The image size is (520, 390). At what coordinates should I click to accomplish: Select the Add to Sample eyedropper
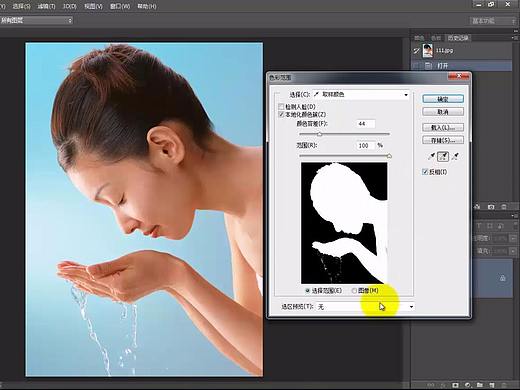[443, 156]
